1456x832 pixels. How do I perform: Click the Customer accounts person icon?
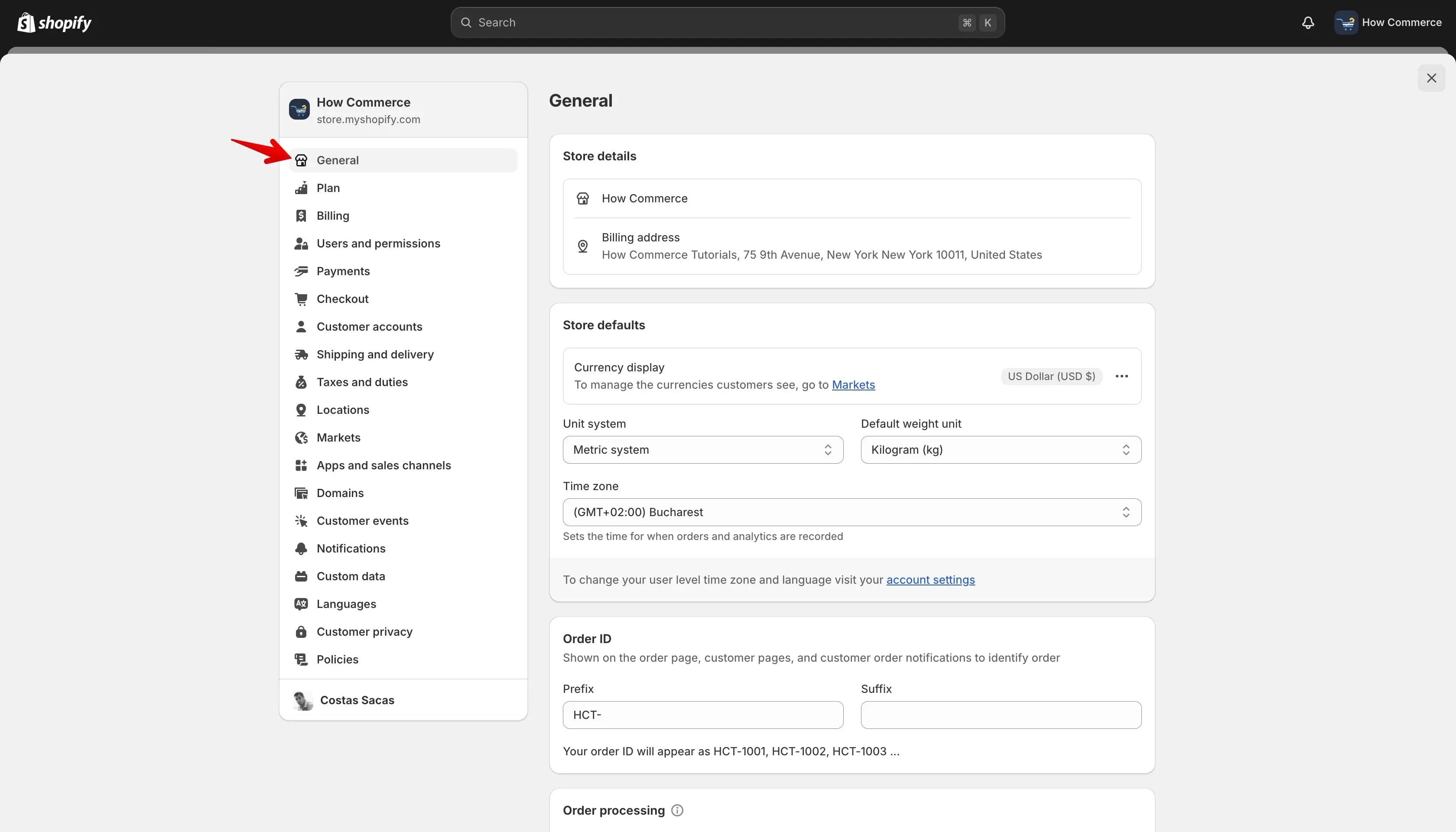click(x=301, y=327)
